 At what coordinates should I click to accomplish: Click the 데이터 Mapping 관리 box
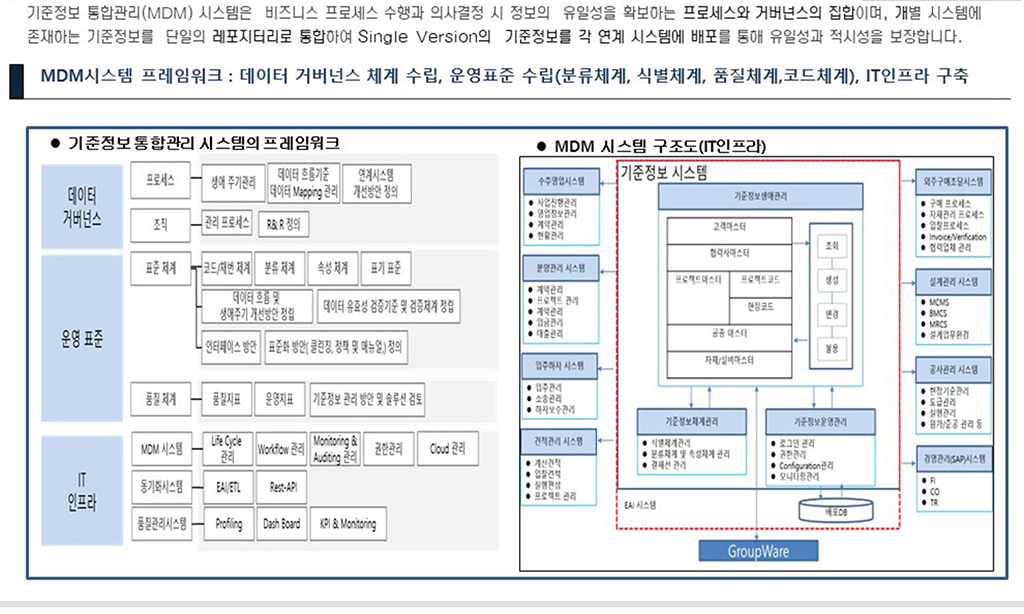click(x=304, y=184)
